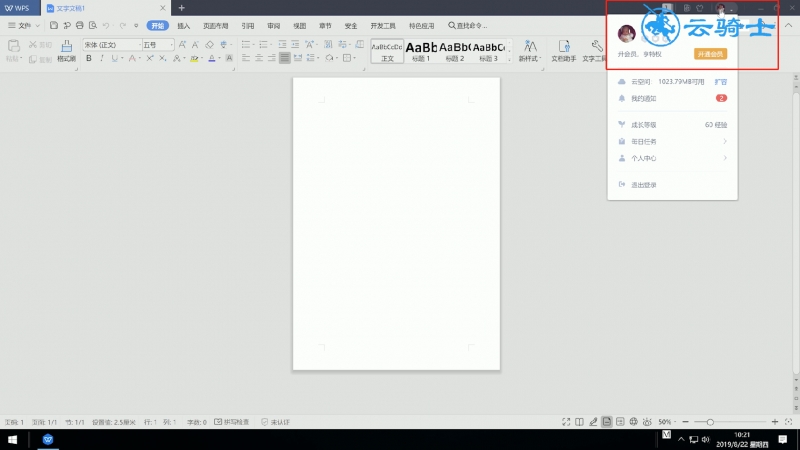800x450 pixels.
Task: Click the Save icon in quick toolbar
Action: tap(54, 25)
